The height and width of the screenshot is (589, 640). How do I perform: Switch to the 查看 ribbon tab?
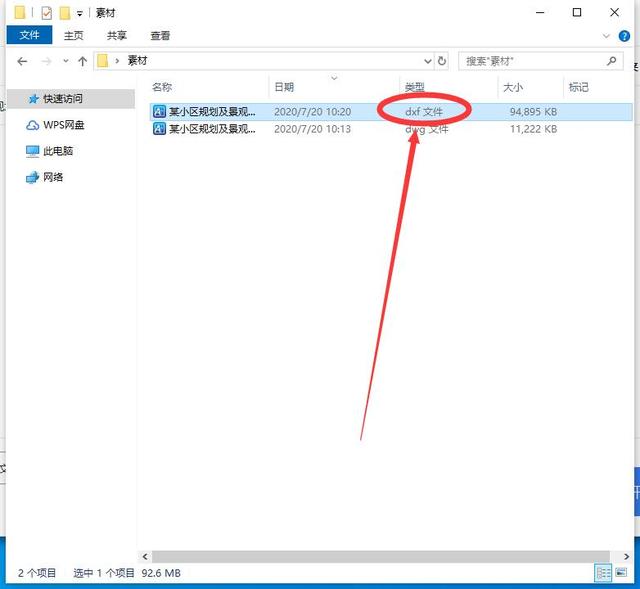click(x=160, y=36)
